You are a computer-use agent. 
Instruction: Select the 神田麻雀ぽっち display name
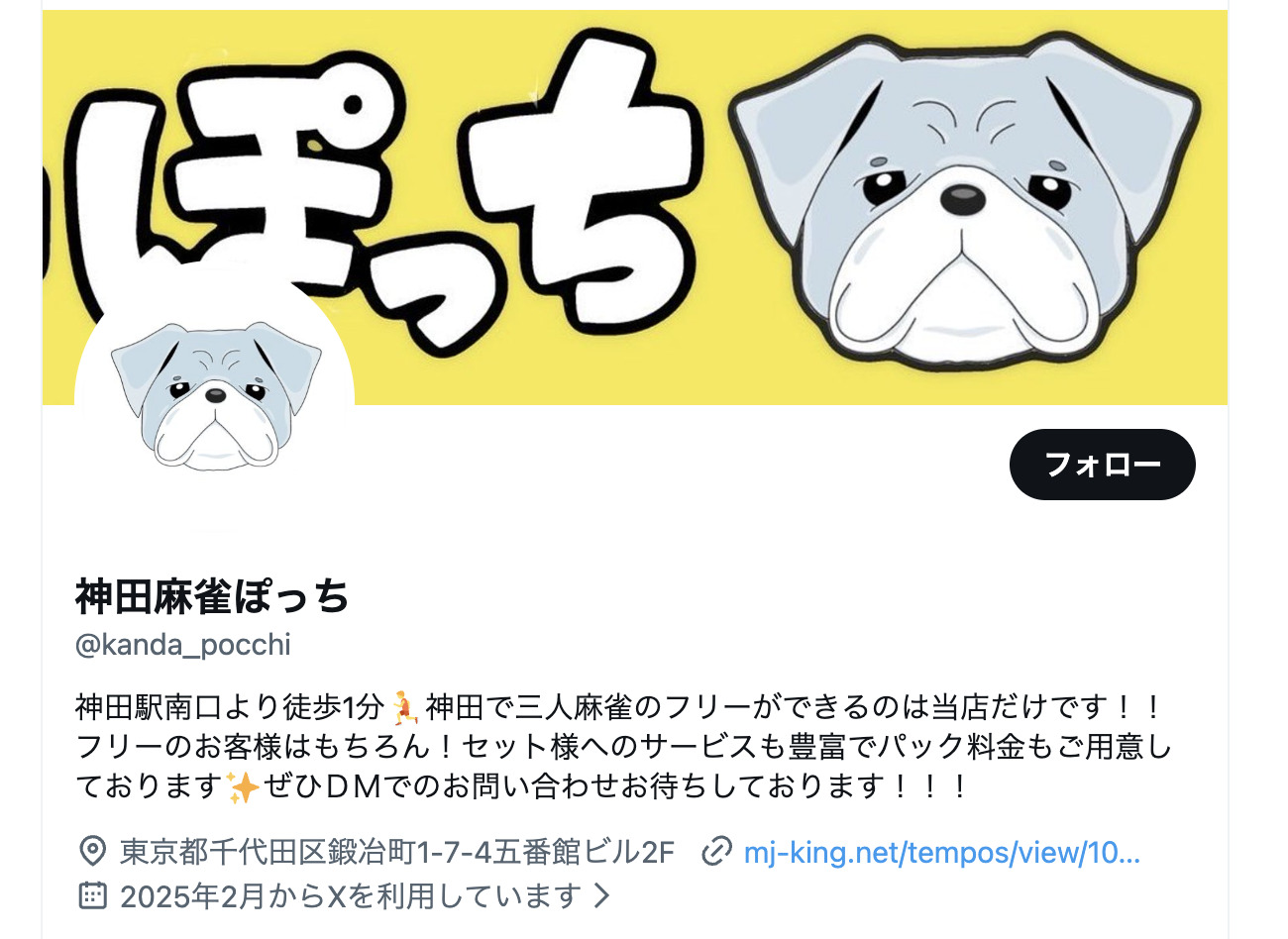tap(212, 596)
